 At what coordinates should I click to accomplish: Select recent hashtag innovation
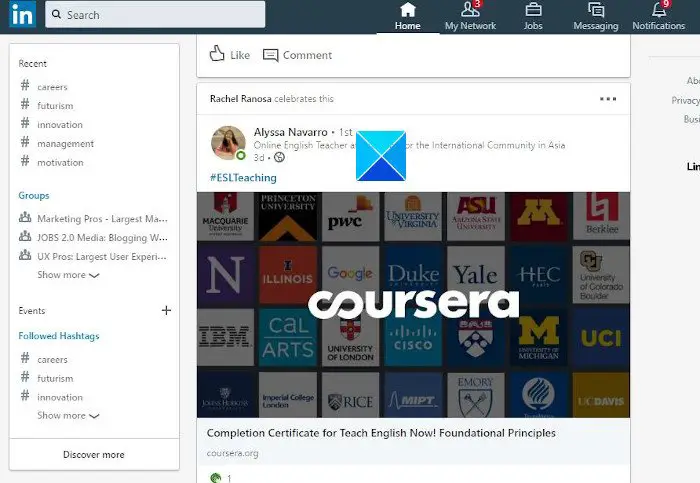[x=60, y=125]
